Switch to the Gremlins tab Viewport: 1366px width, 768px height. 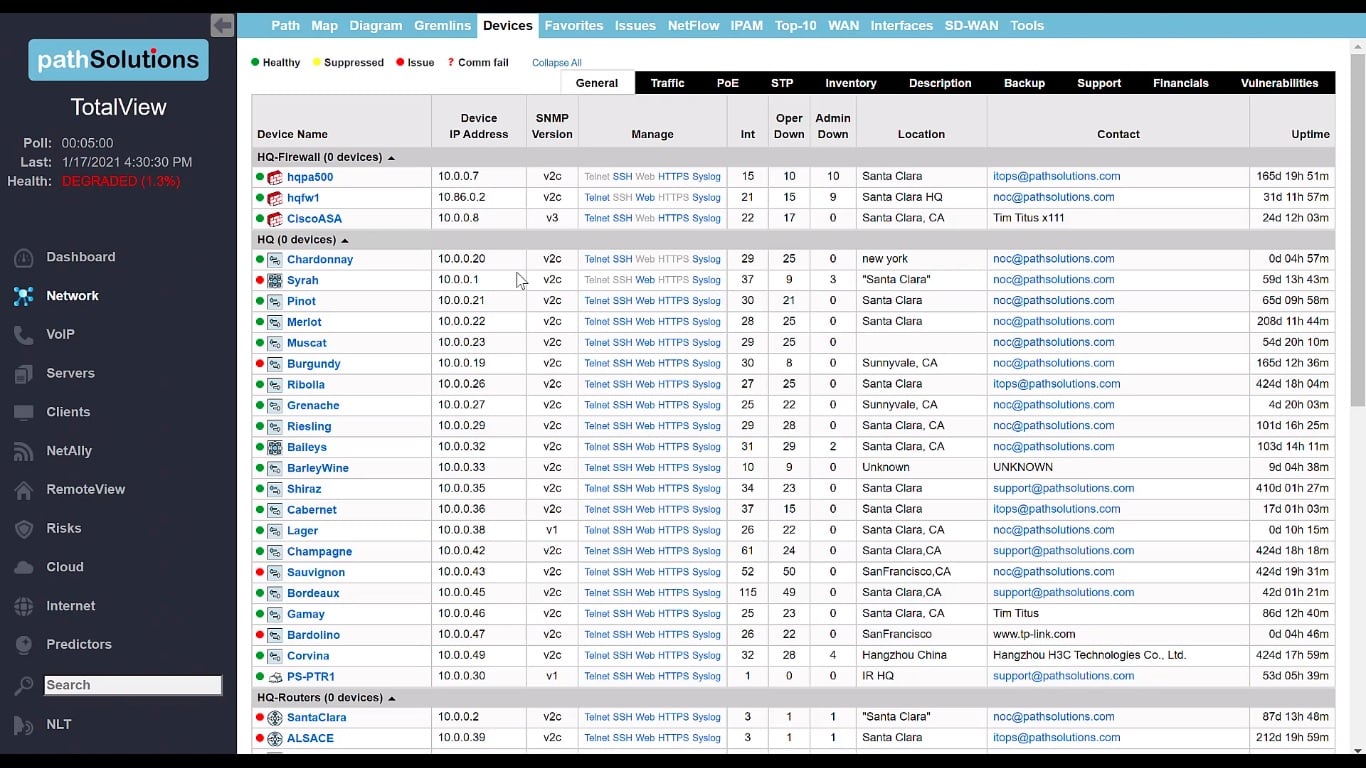pos(442,26)
